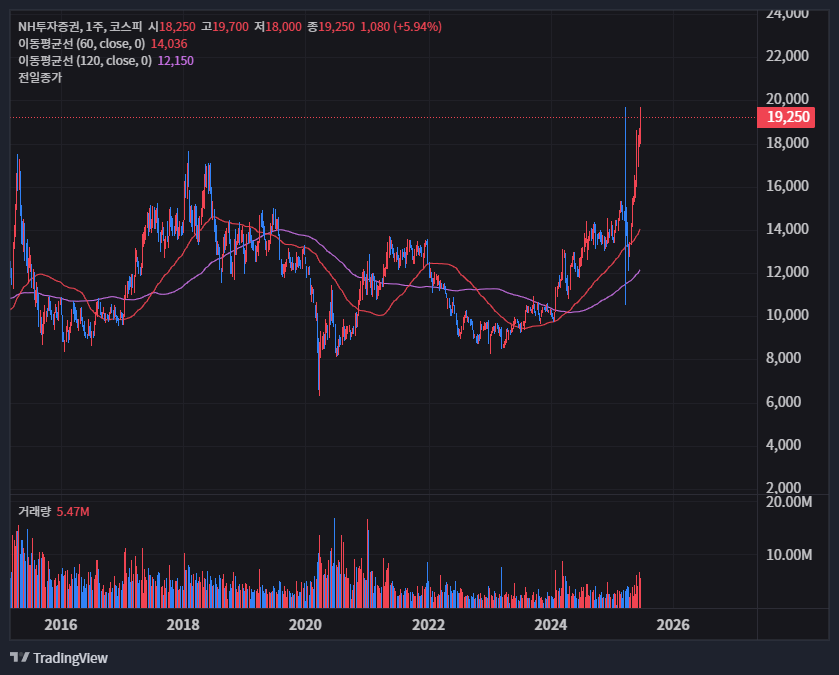Click the 14,000 price axis label
The width and height of the screenshot is (839, 675).
pyautogui.click(x=787, y=229)
